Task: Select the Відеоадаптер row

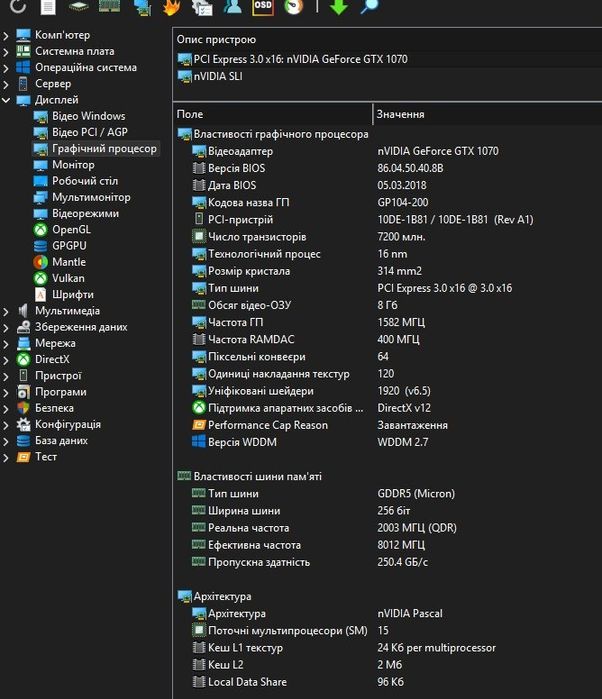Action: click(388, 151)
